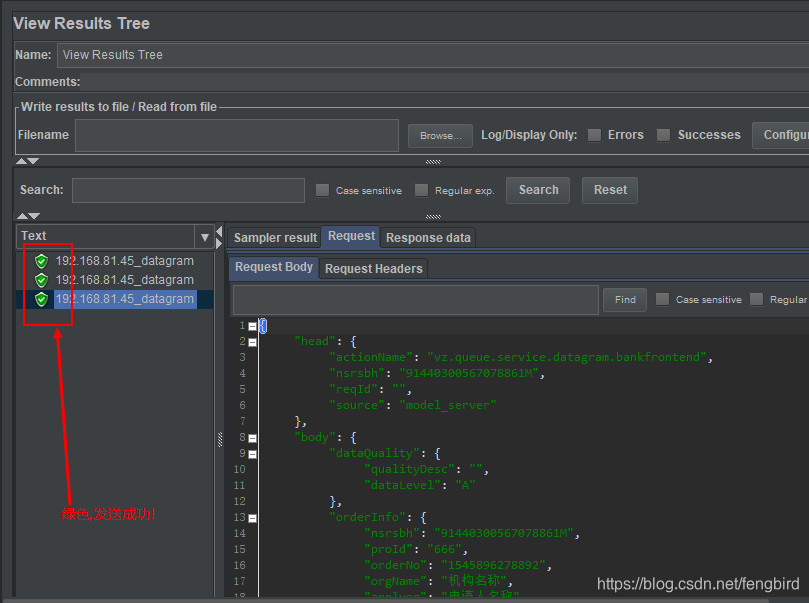
Task: Fold the "dataQuality" block
Action: [252, 454]
